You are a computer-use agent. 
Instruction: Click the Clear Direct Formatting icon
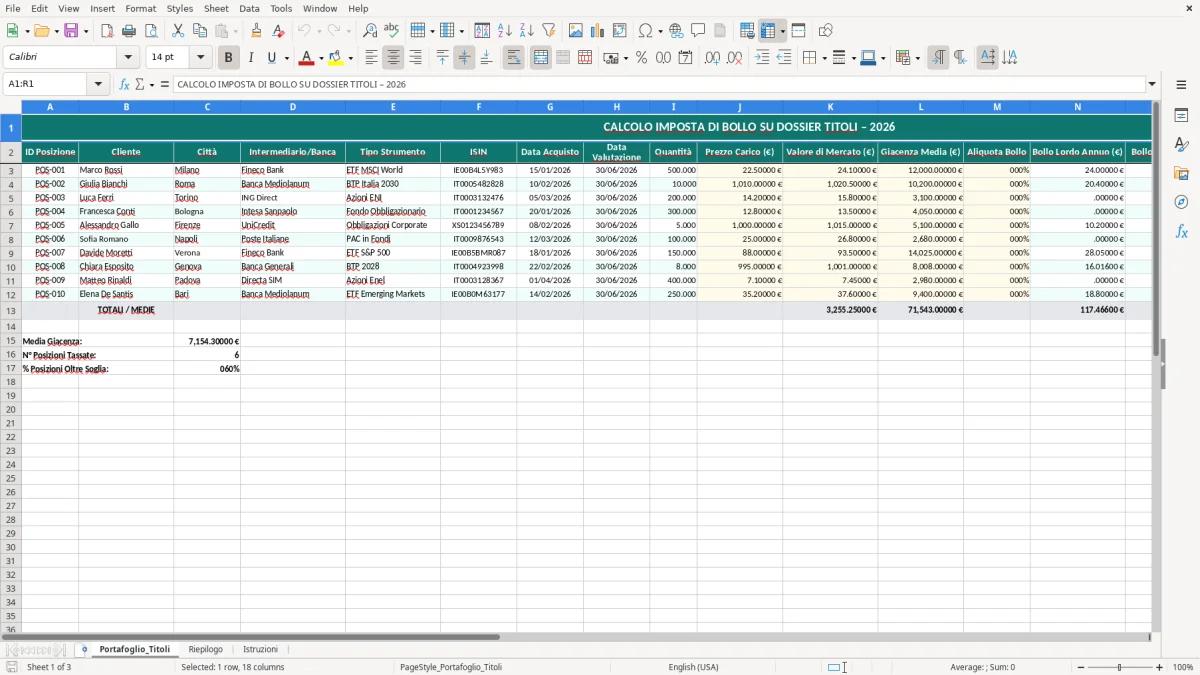tap(279, 31)
